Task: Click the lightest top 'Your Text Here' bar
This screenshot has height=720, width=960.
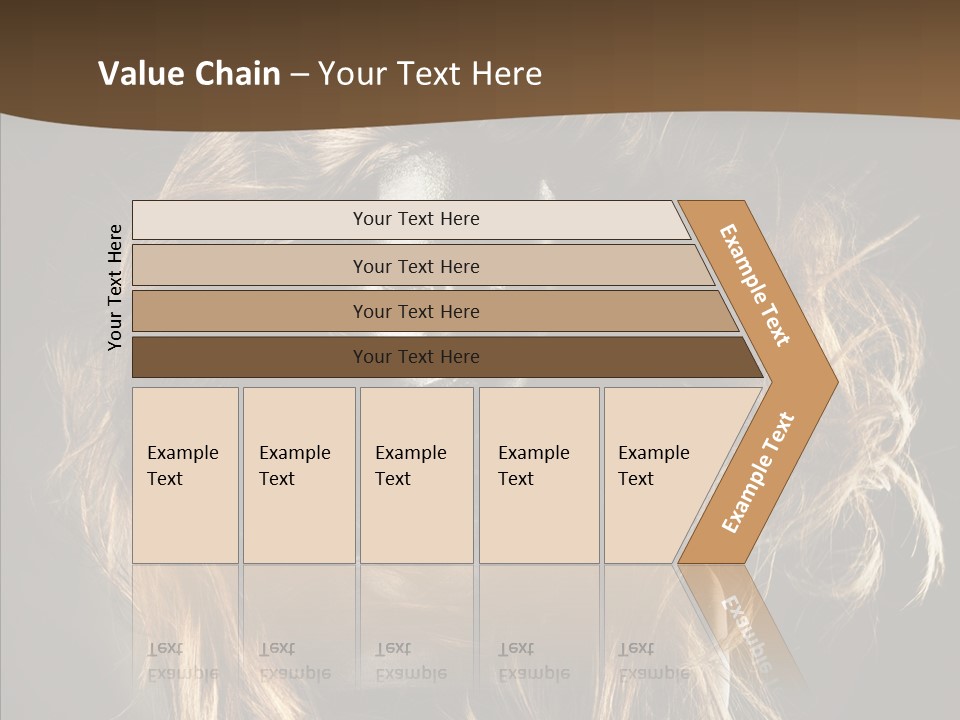Action: tap(411, 219)
